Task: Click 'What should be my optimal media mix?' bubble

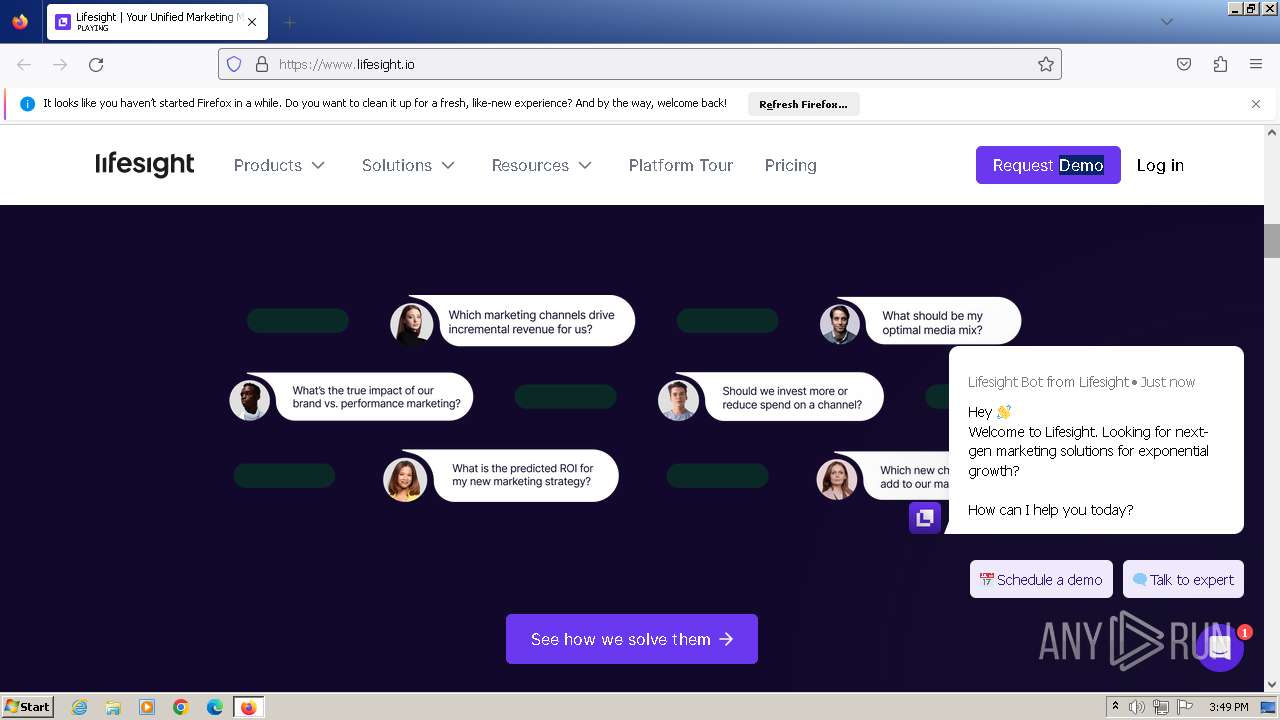Action: pos(944,322)
